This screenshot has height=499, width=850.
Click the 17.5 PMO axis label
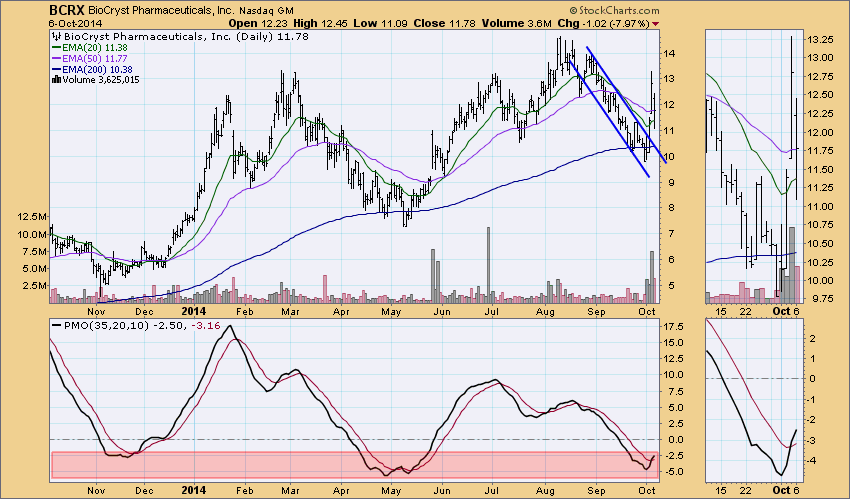[674, 327]
